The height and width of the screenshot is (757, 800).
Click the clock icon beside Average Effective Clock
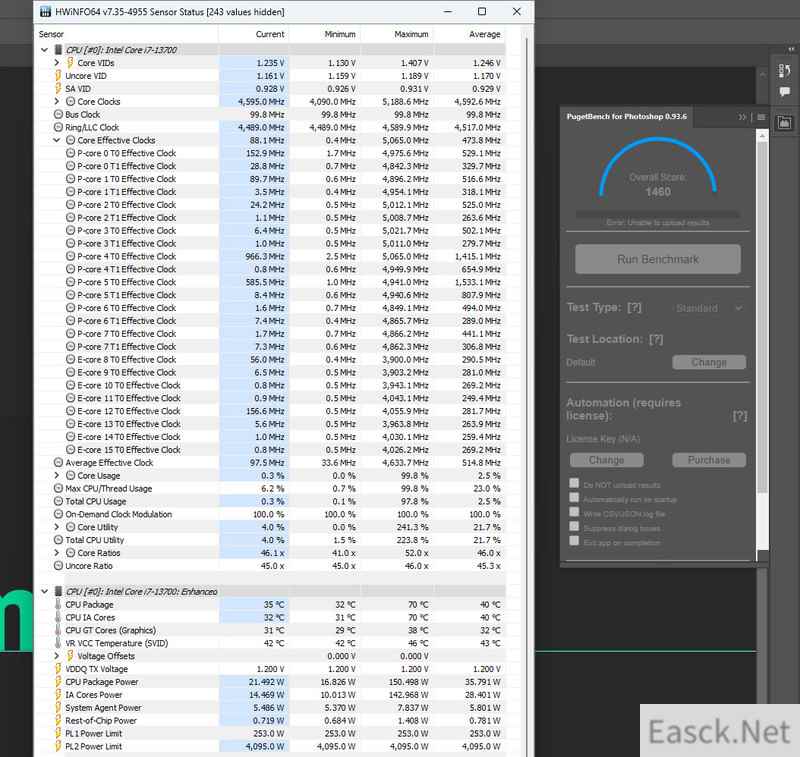[58, 463]
